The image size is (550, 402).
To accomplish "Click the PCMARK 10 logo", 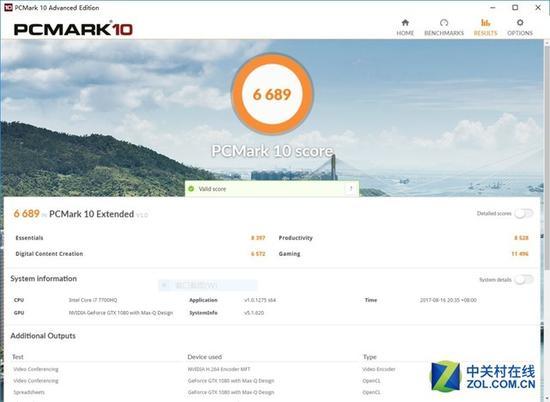I will pos(73,29).
